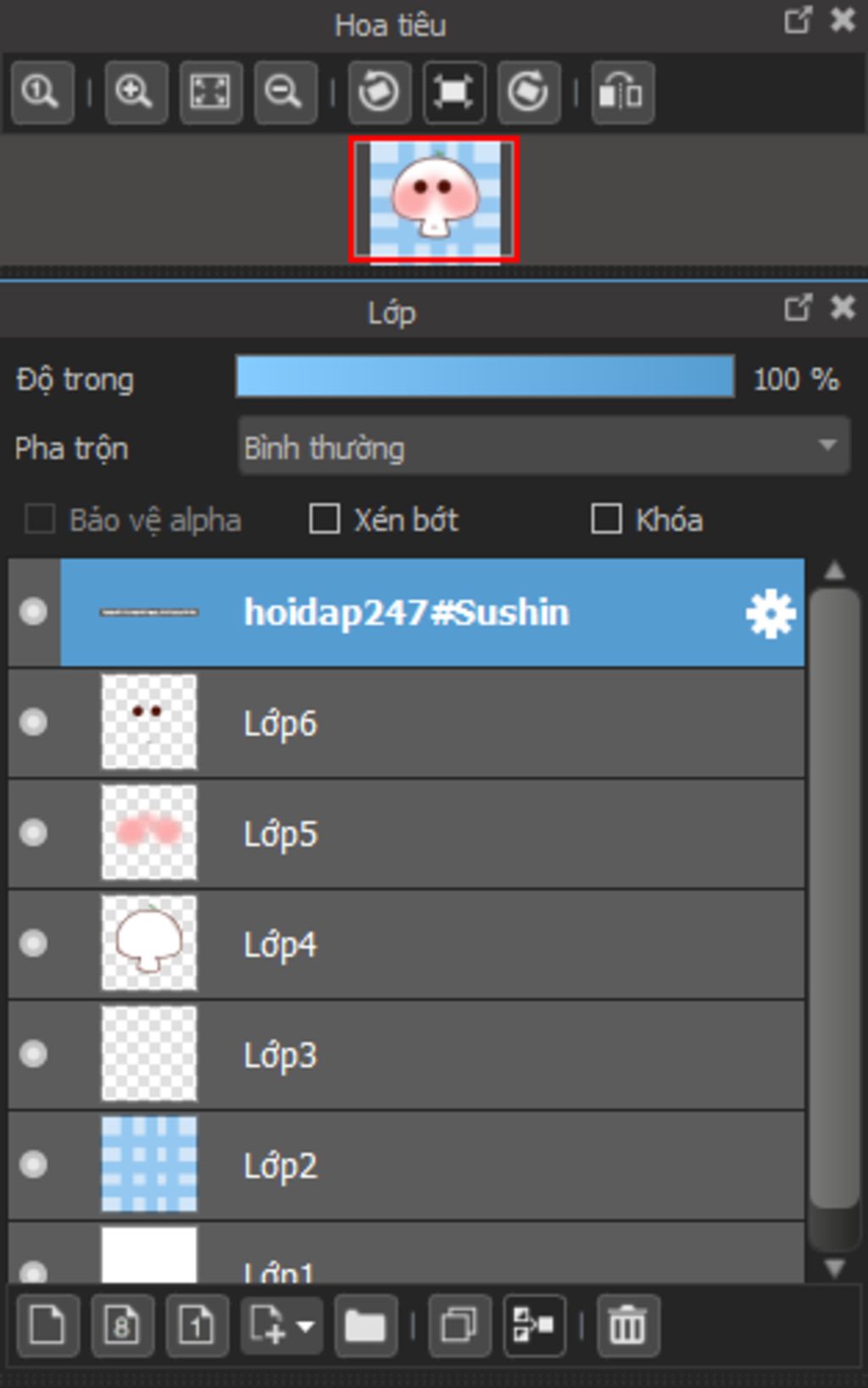This screenshot has height=1388, width=868.
Task: Flip canvas horizontally icon
Action: [622, 92]
